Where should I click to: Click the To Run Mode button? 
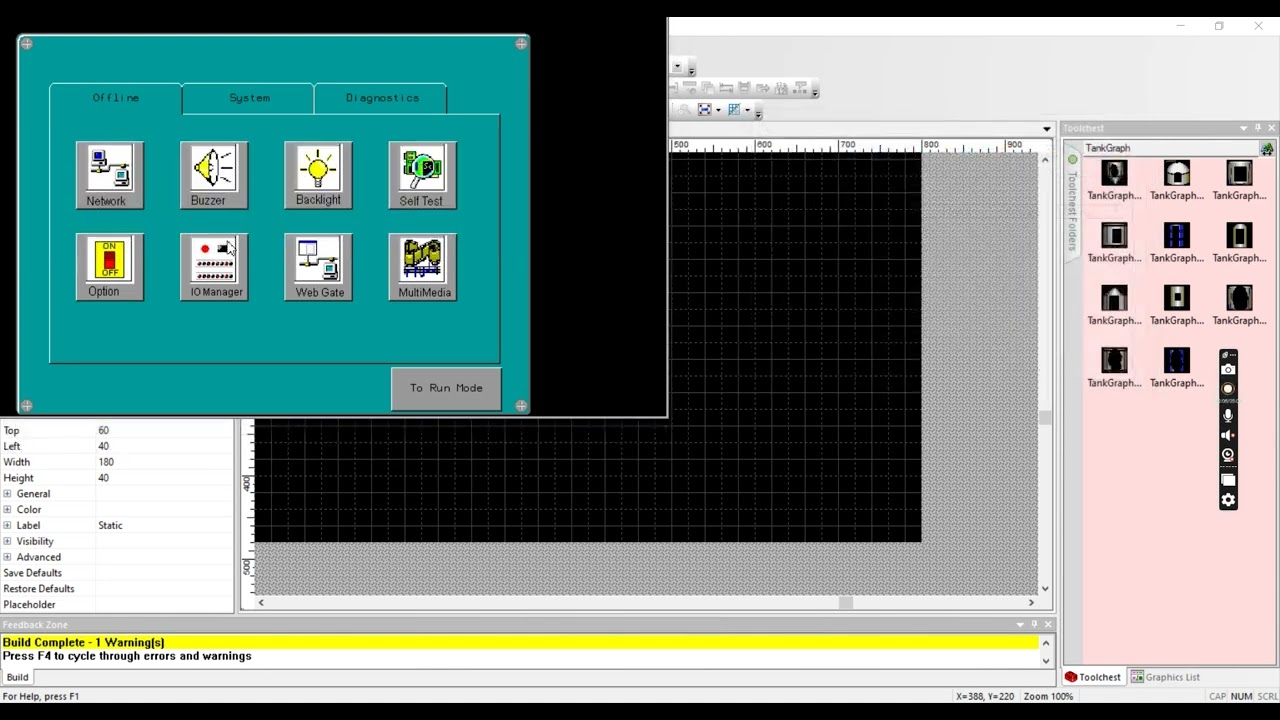[446, 388]
